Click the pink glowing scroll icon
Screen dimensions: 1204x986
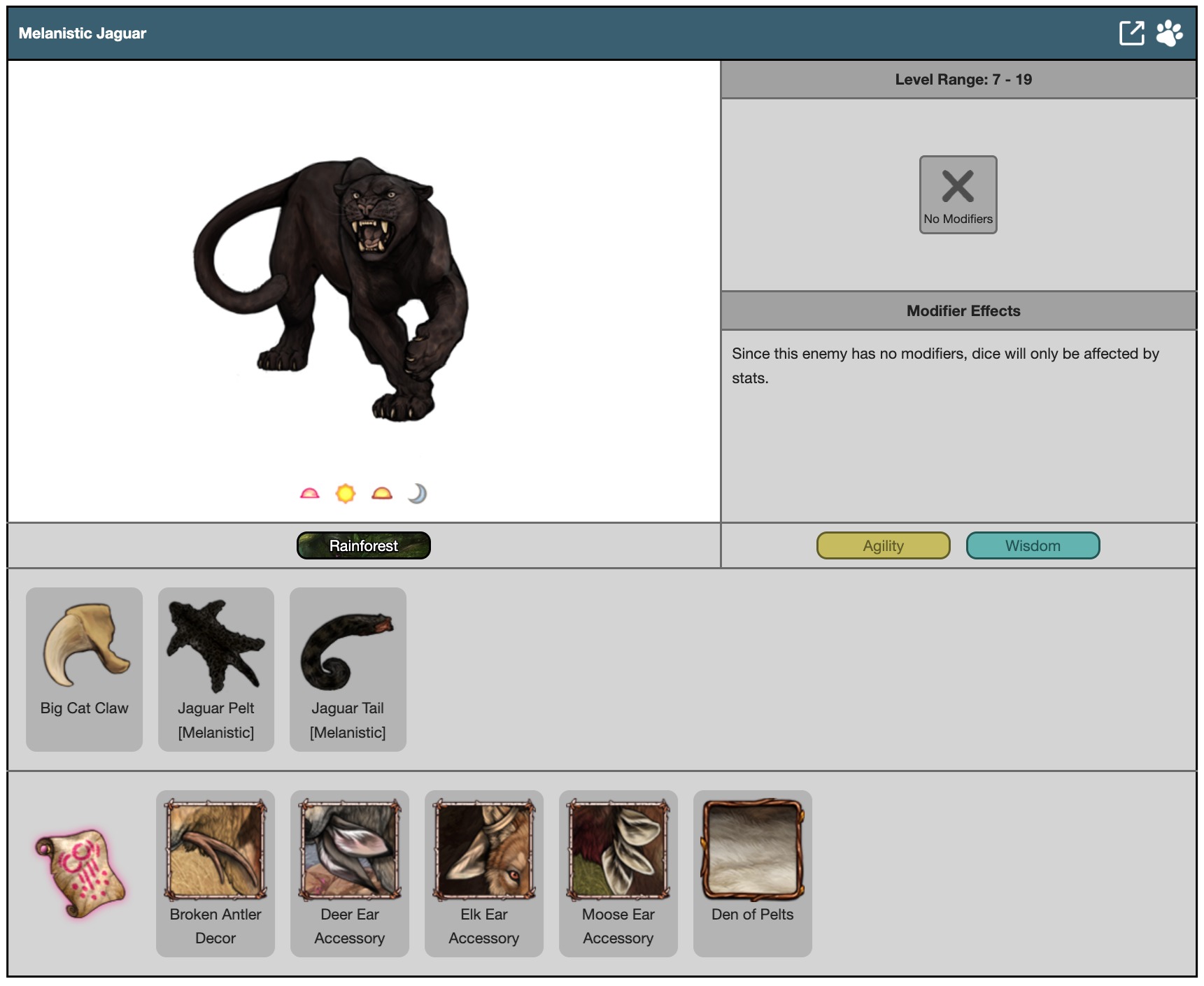[x=81, y=873]
